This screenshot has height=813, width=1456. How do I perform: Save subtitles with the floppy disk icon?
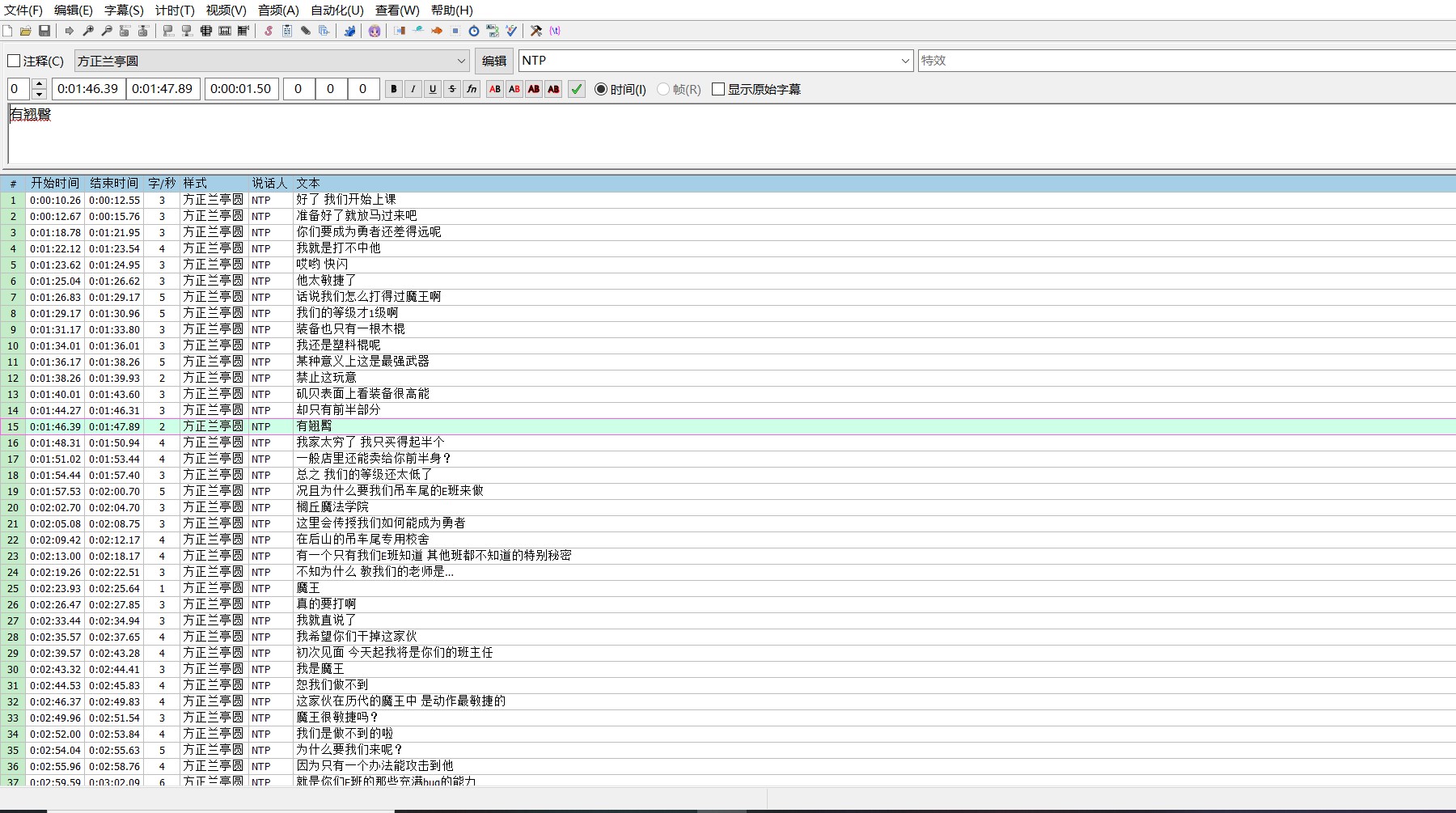tap(44, 31)
